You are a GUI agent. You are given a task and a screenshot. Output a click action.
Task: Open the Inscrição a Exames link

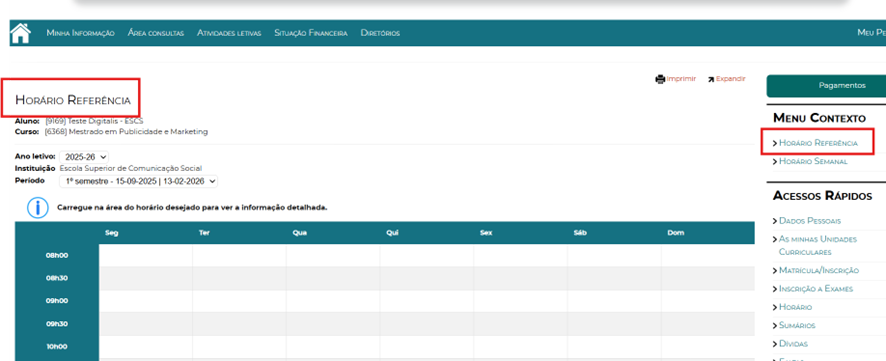click(x=815, y=289)
